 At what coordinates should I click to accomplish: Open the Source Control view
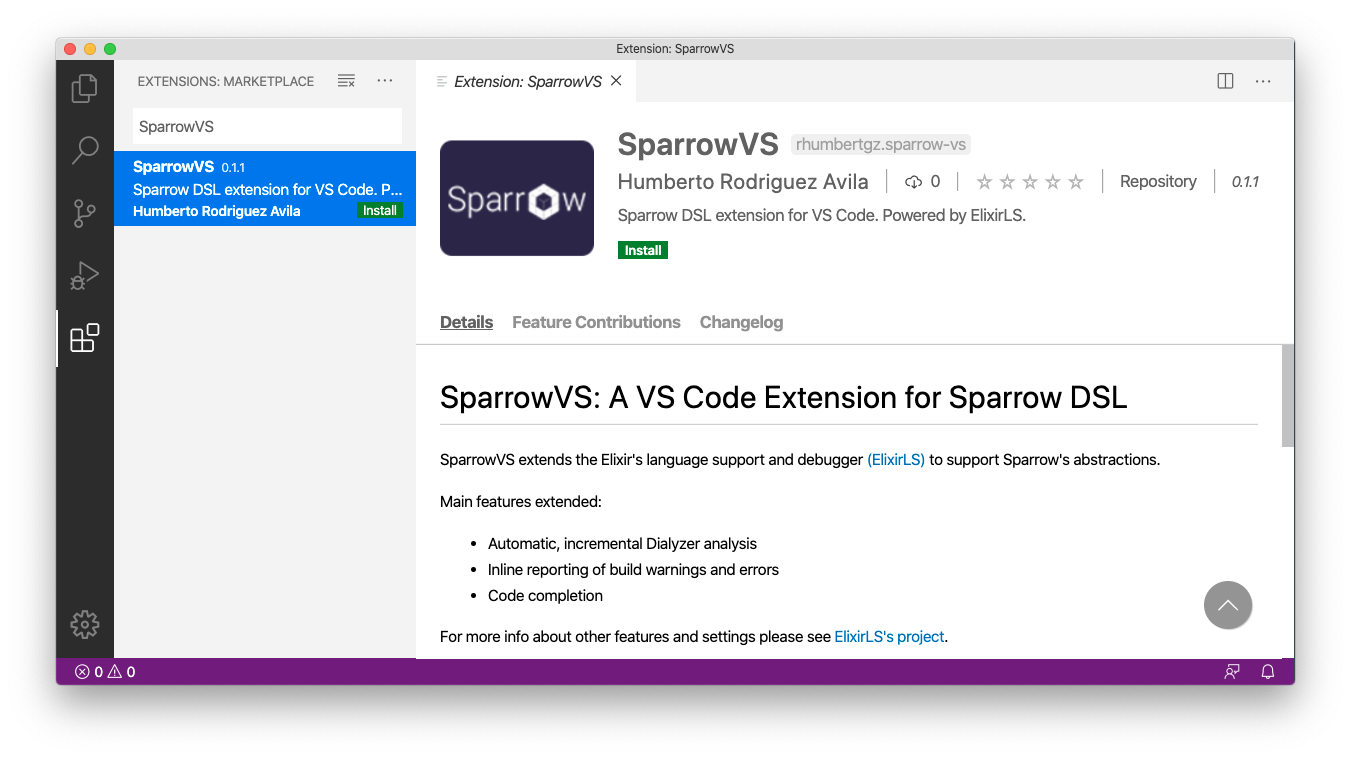85,213
